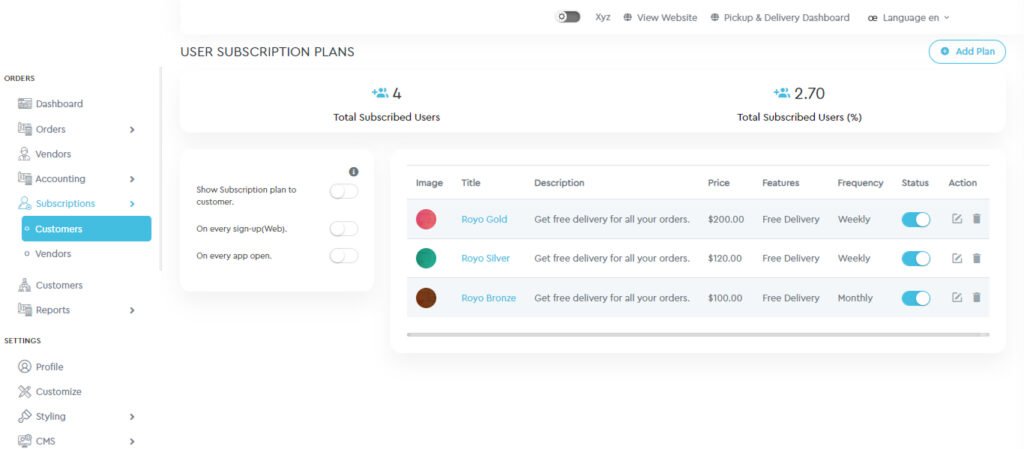Click the horizontal scrollbar below the plans table
Screen dimensions: 1024x449
click(697, 334)
